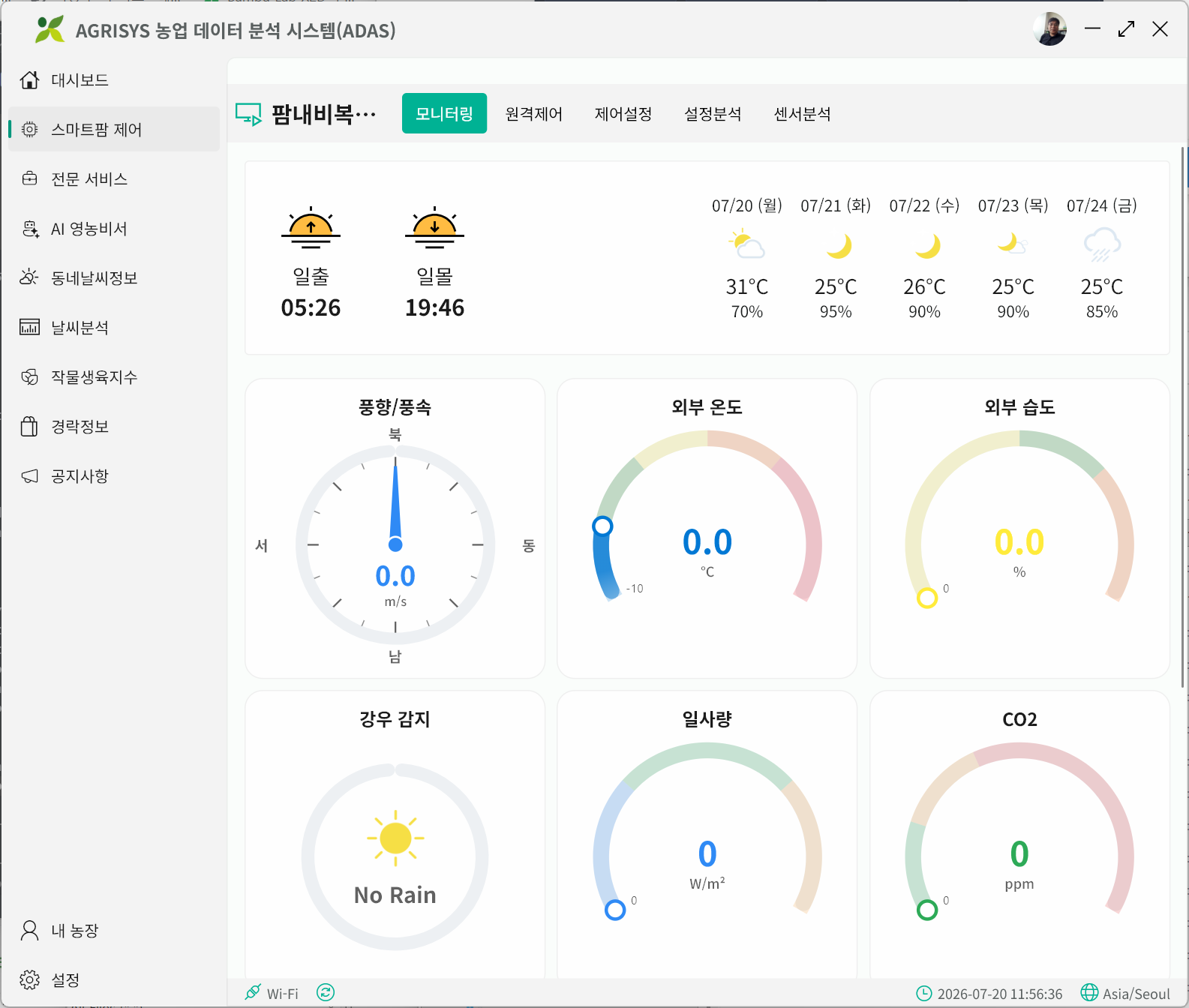Click the 2026-07-20 11:56:36 timestamp
This screenshot has height=1008, width=1189.
click(x=1000, y=994)
